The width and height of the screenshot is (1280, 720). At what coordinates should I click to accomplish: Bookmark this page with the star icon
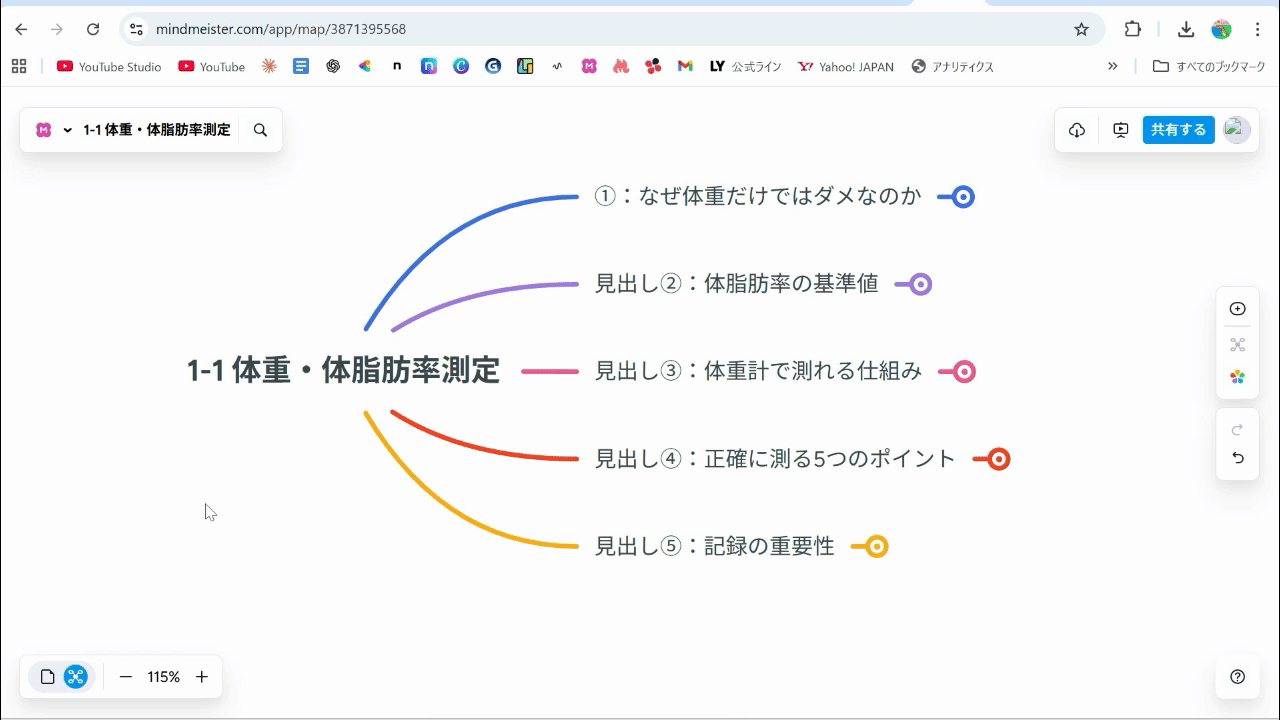click(1081, 29)
